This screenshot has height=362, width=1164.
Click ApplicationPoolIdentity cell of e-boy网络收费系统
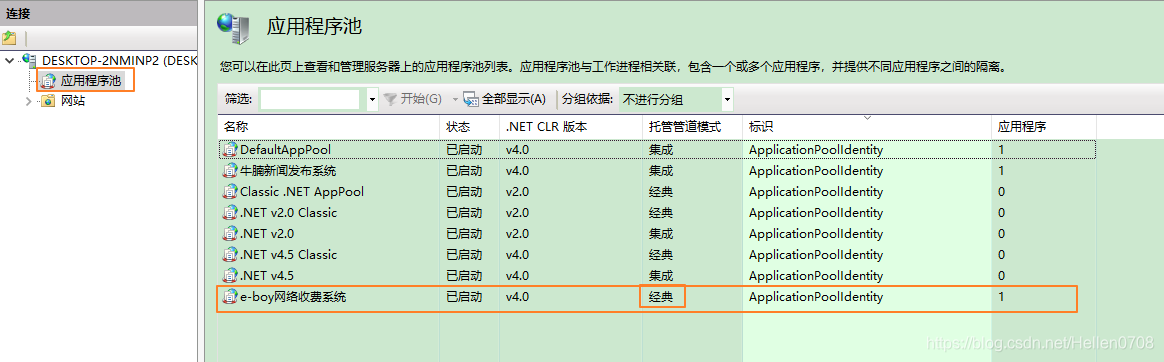(816, 297)
